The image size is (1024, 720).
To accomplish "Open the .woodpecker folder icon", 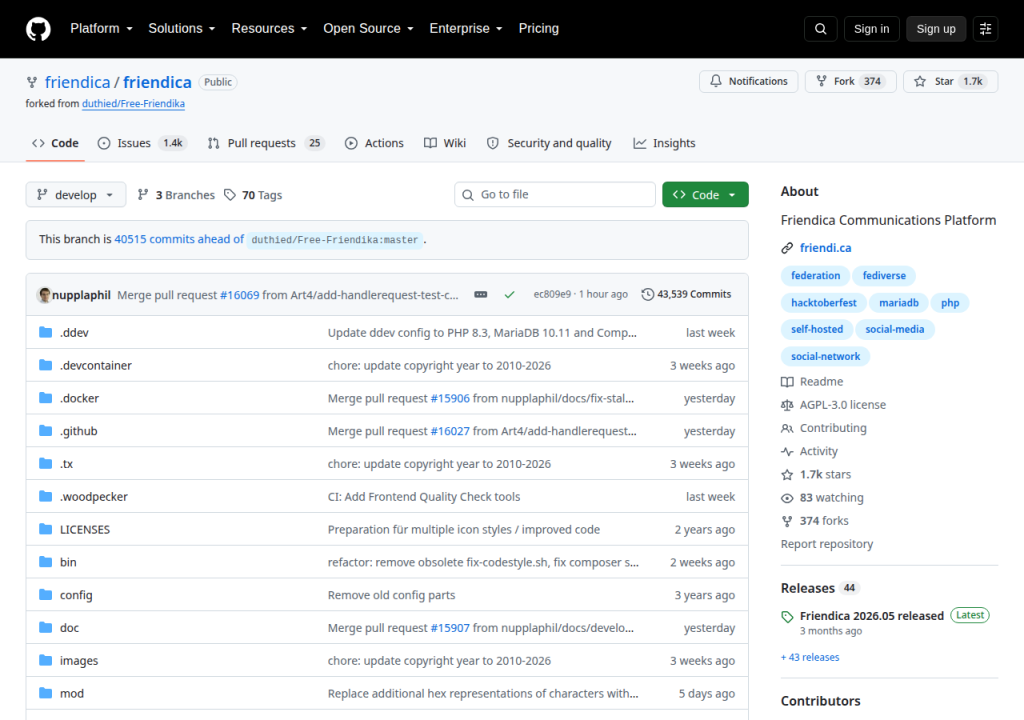I will pos(45,497).
